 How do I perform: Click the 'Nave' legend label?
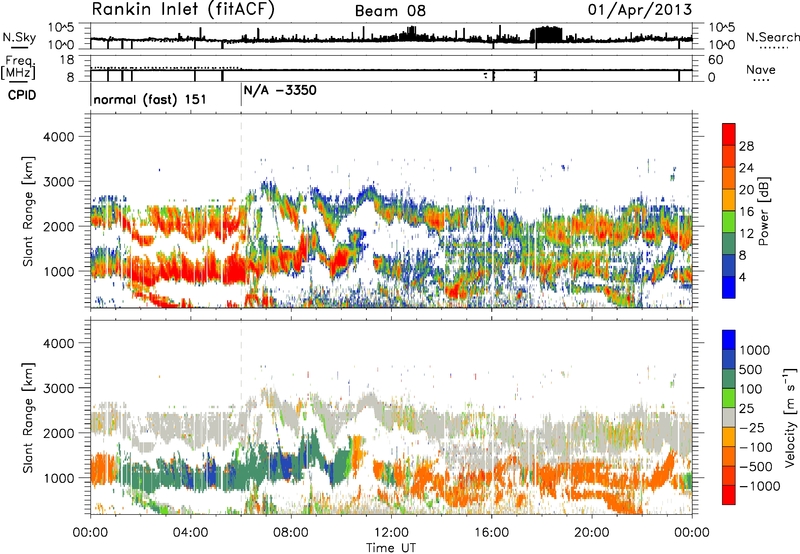(761, 70)
